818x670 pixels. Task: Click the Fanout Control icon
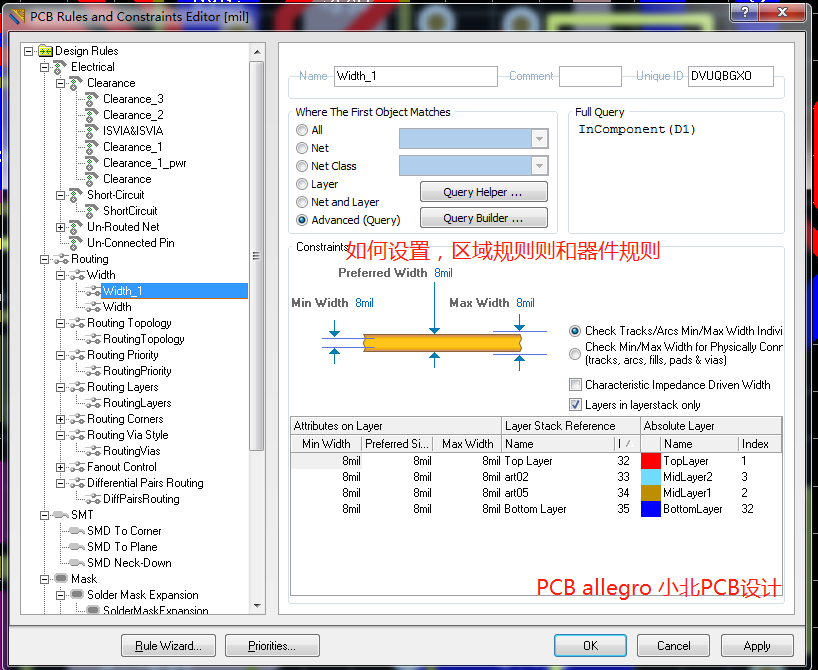click(77, 467)
